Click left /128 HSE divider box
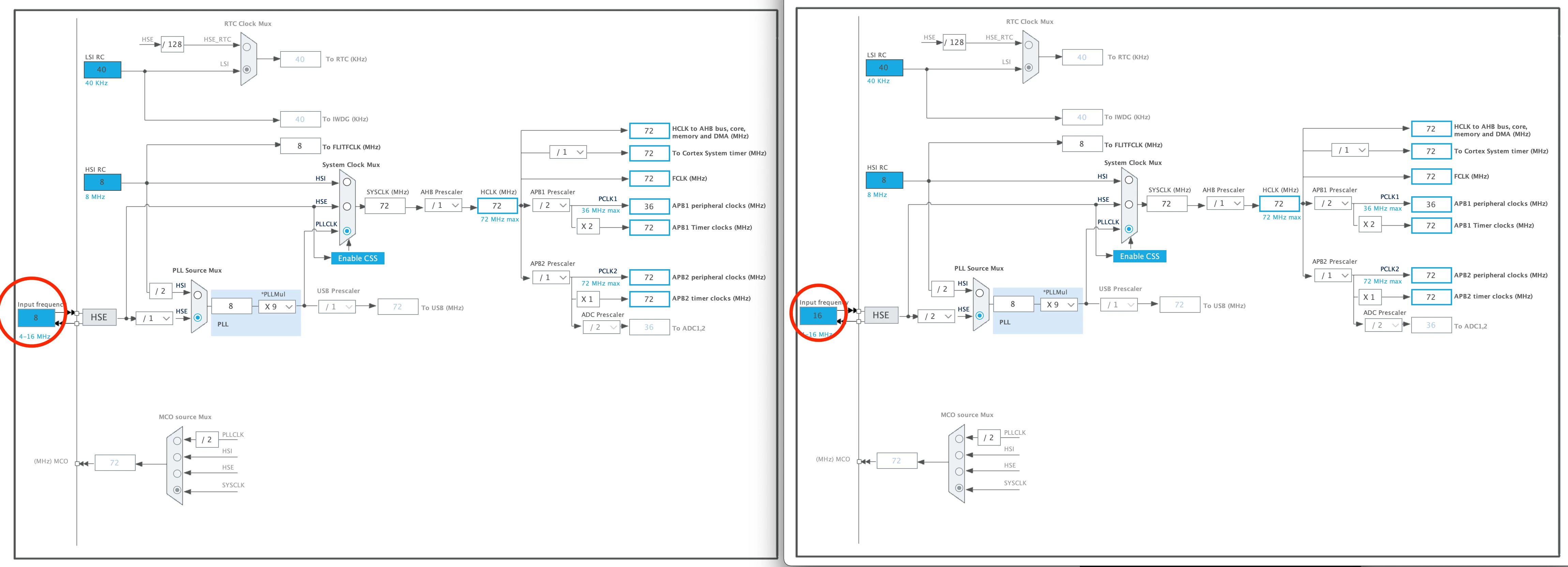 tap(173, 44)
